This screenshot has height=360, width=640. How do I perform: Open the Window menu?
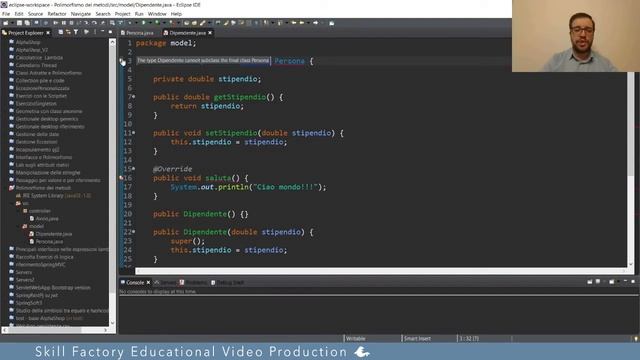pos(157,14)
